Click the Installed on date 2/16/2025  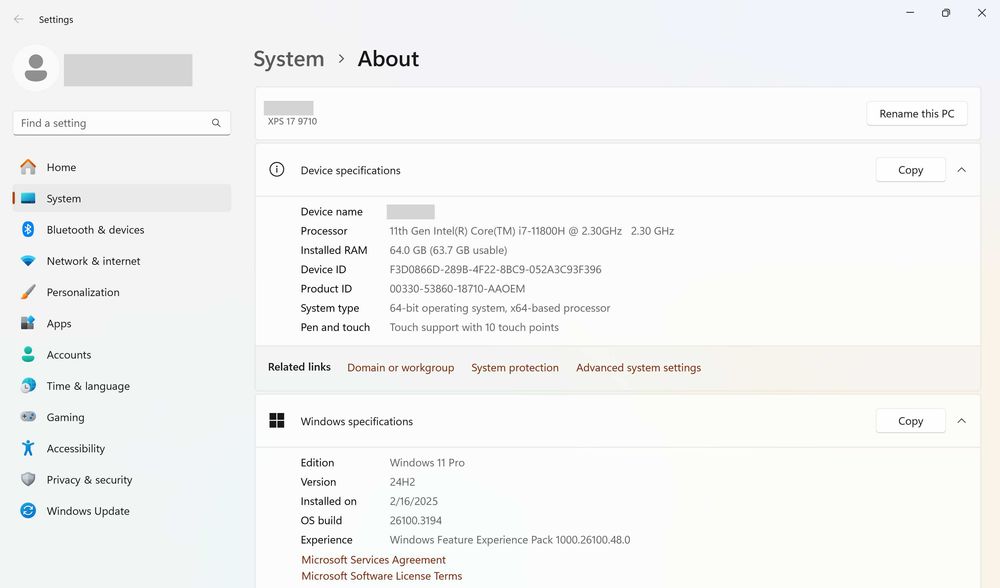pyautogui.click(x=414, y=502)
